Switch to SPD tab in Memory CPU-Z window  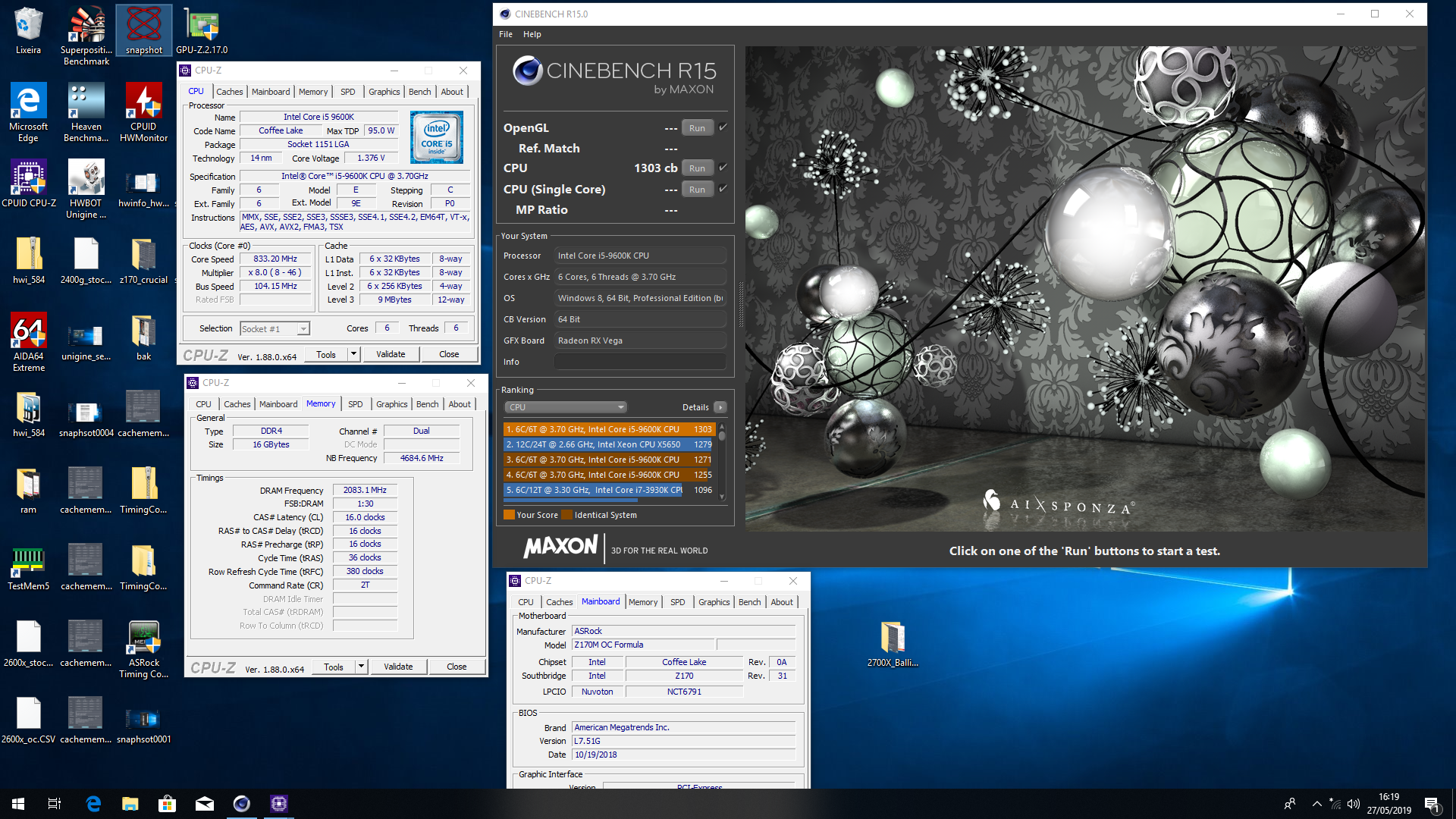tap(356, 404)
